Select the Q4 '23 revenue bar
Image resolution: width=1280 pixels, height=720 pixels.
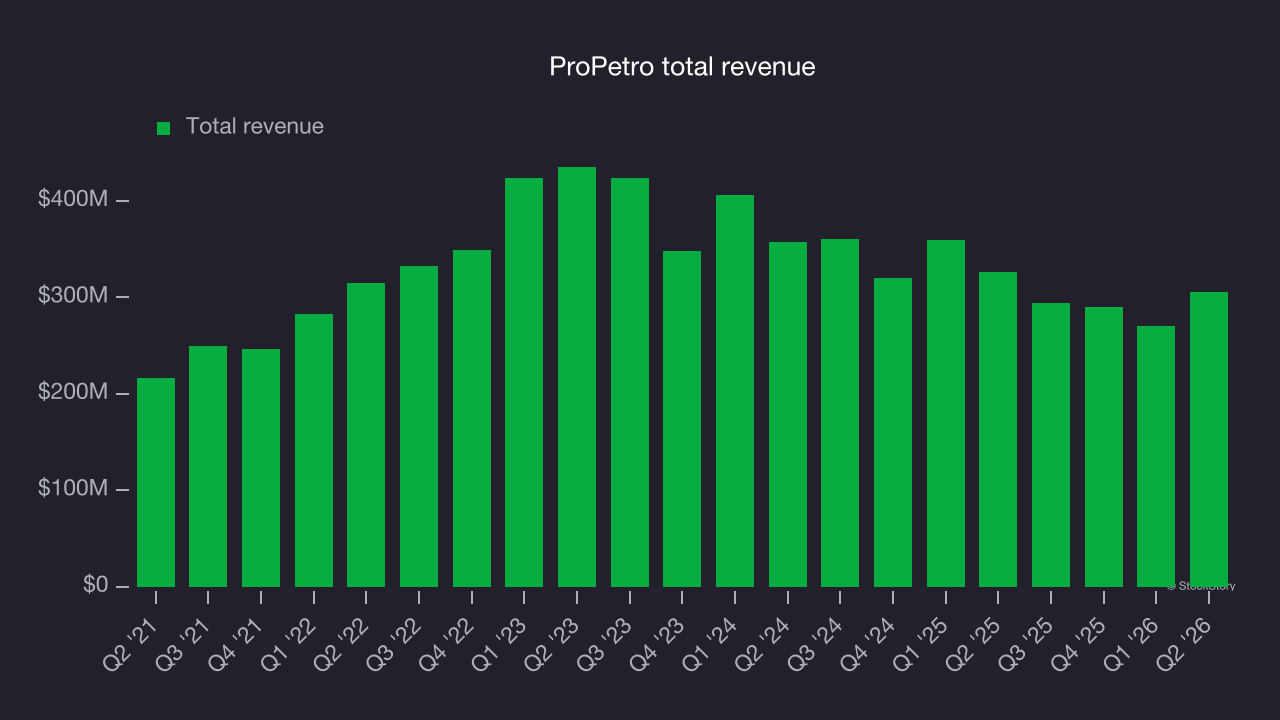[682, 419]
